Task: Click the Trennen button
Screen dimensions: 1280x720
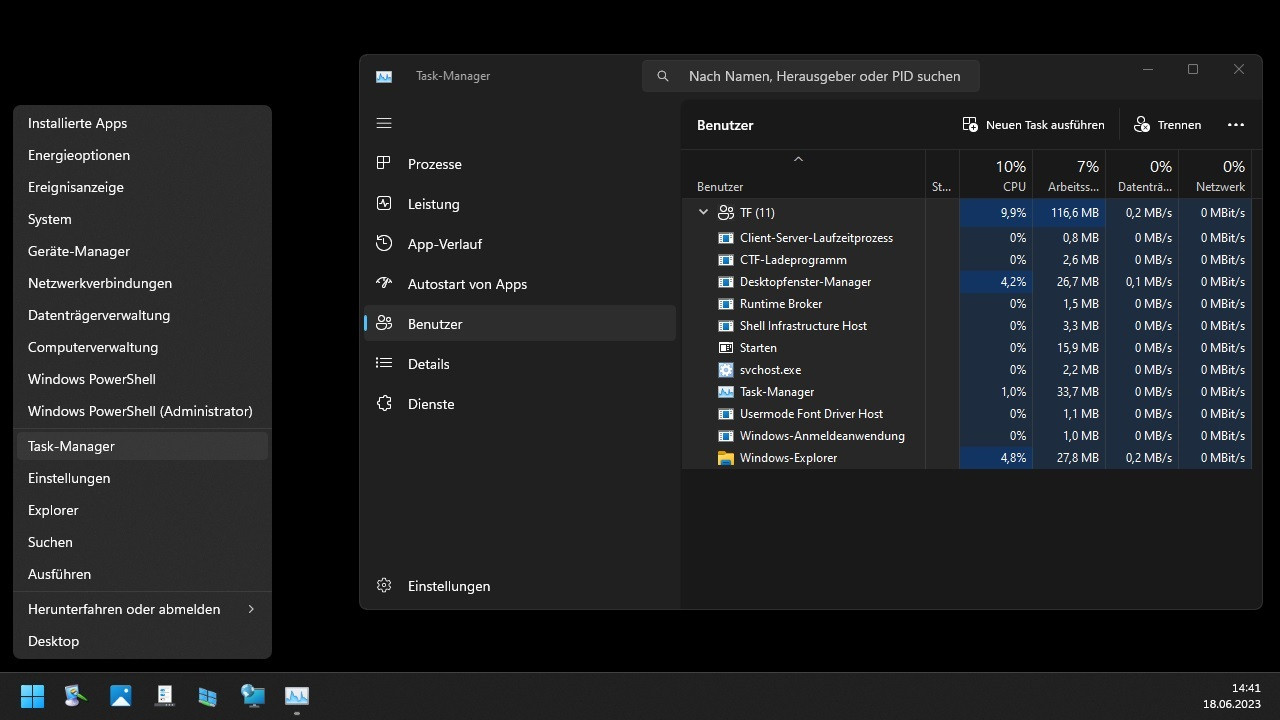Action: pyautogui.click(x=1168, y=125)
